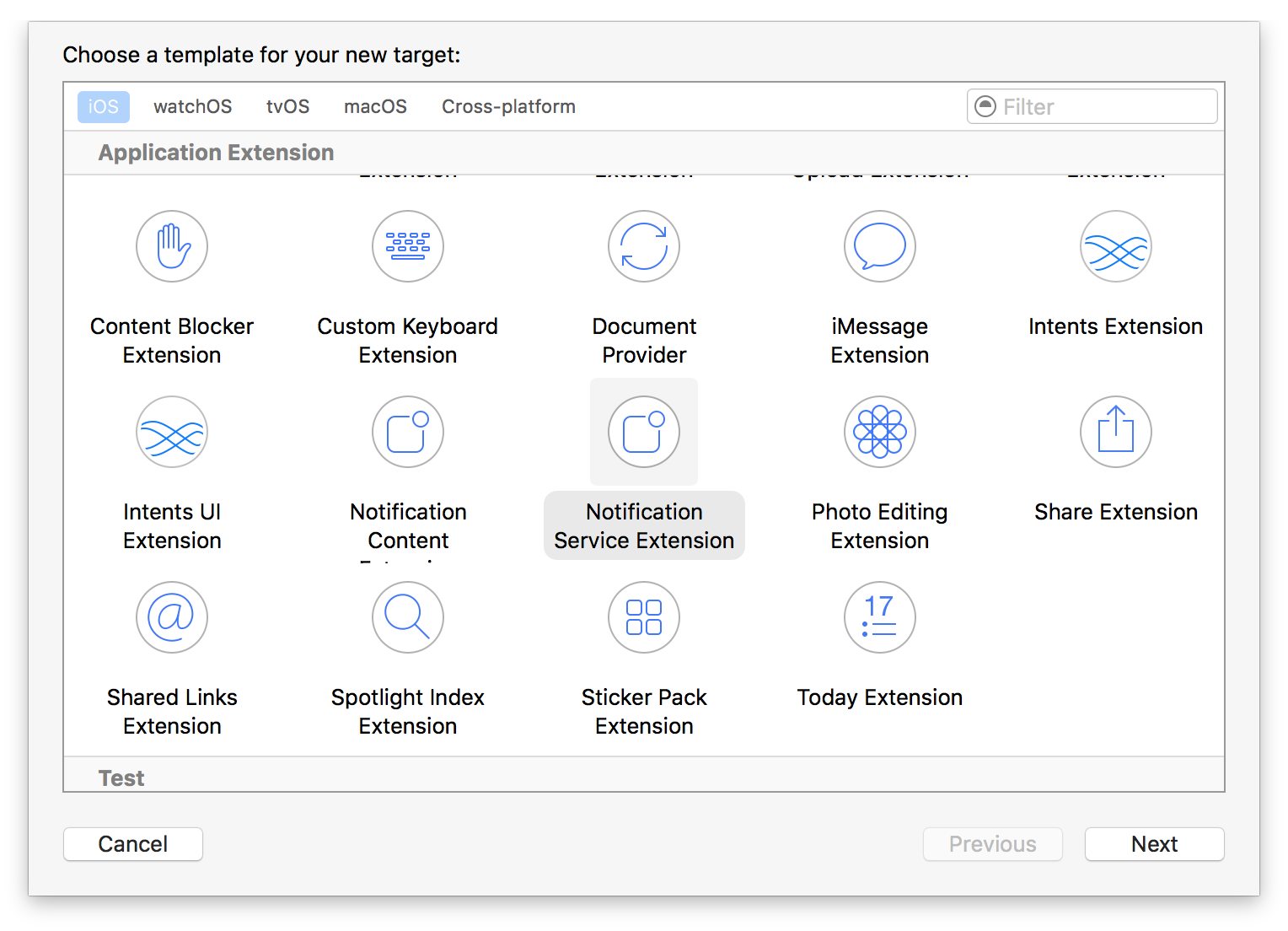The image size is (1288, 931).
Task: Switch to the Cross-platform tab
Action: [x=508, y=107]
